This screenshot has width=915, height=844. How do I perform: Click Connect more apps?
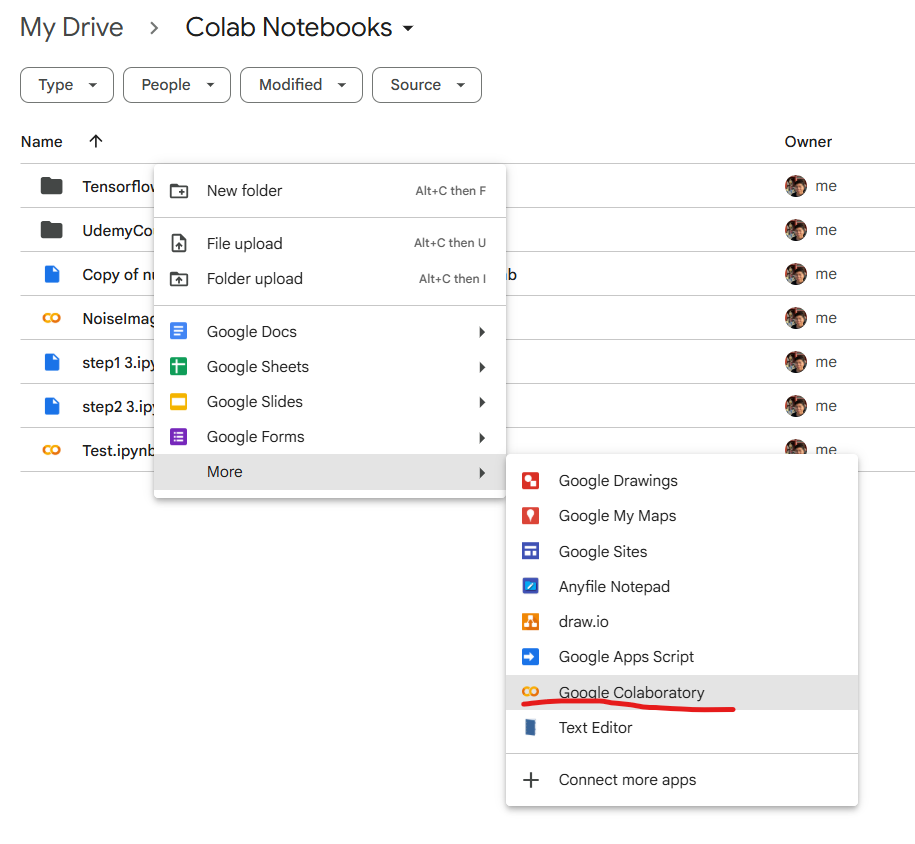(627, 780)
